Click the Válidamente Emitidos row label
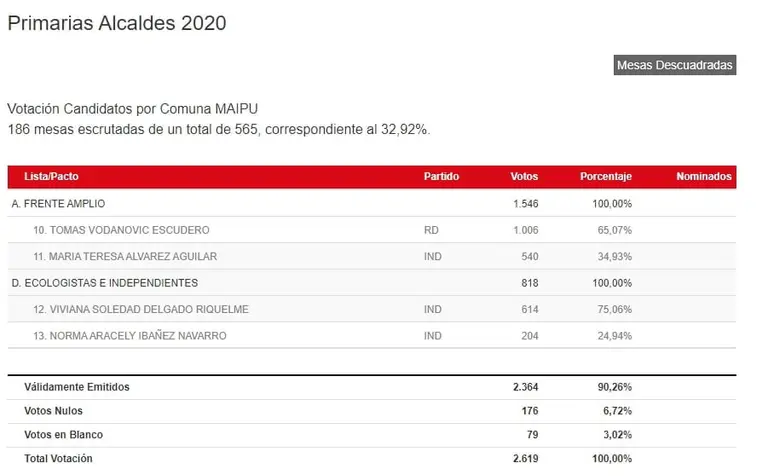 [77, 387]
